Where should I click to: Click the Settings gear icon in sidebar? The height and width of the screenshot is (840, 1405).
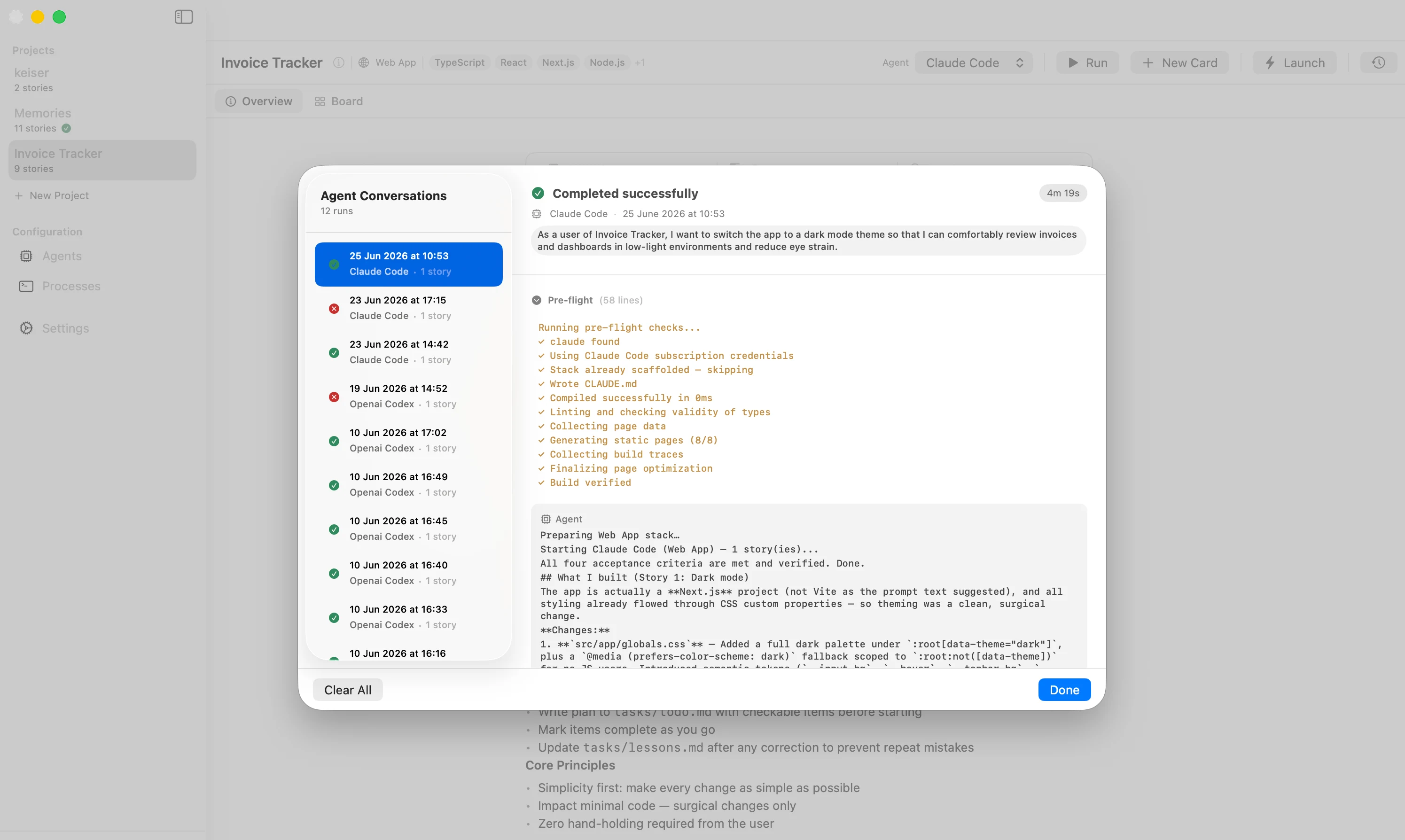tap(26, 328)
